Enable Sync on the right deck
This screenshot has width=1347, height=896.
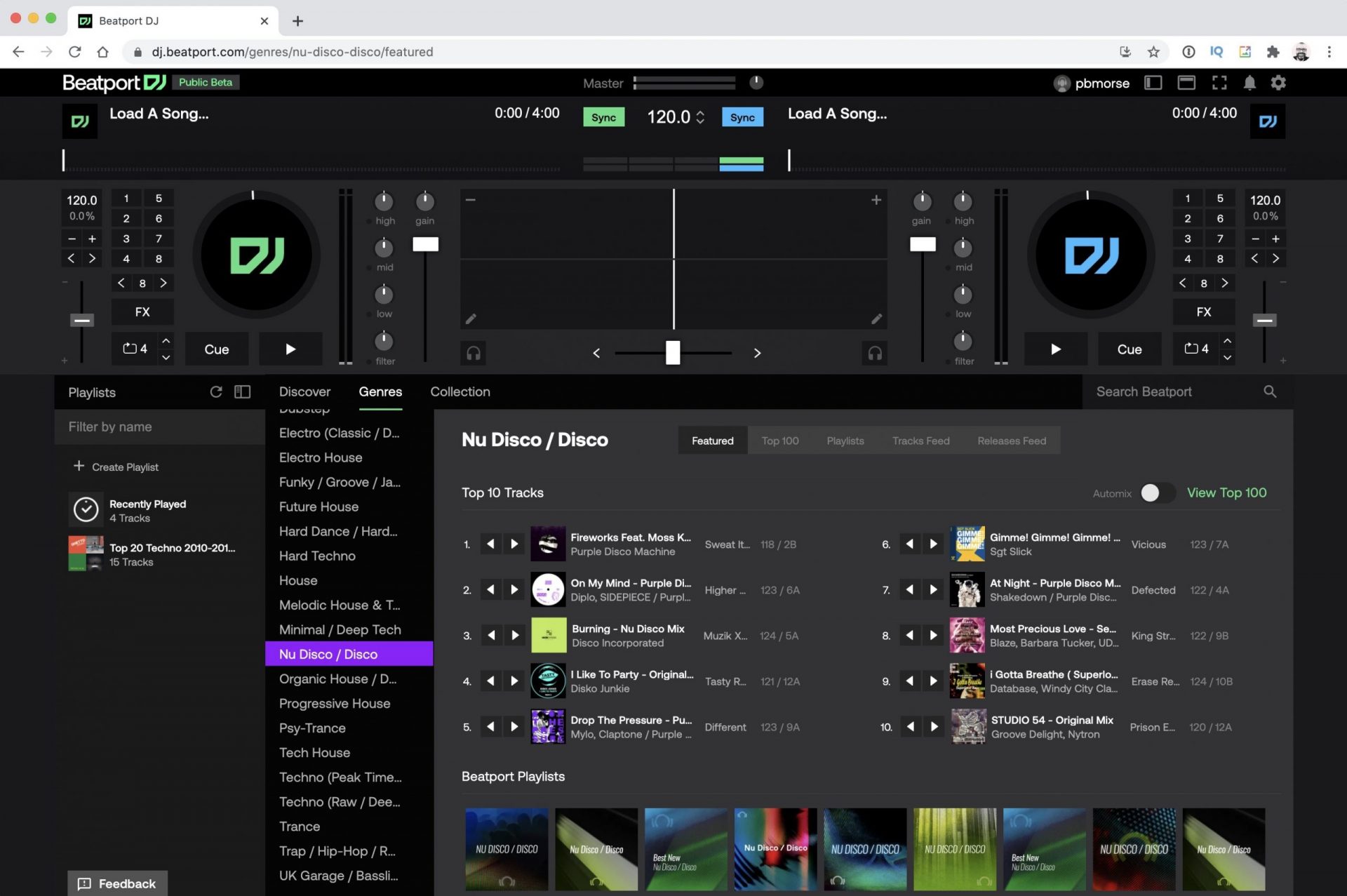click(742, 117)
